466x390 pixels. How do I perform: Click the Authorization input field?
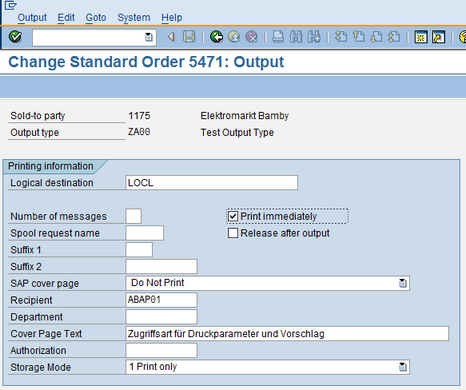pyautogui.click(x=161, y=350)
